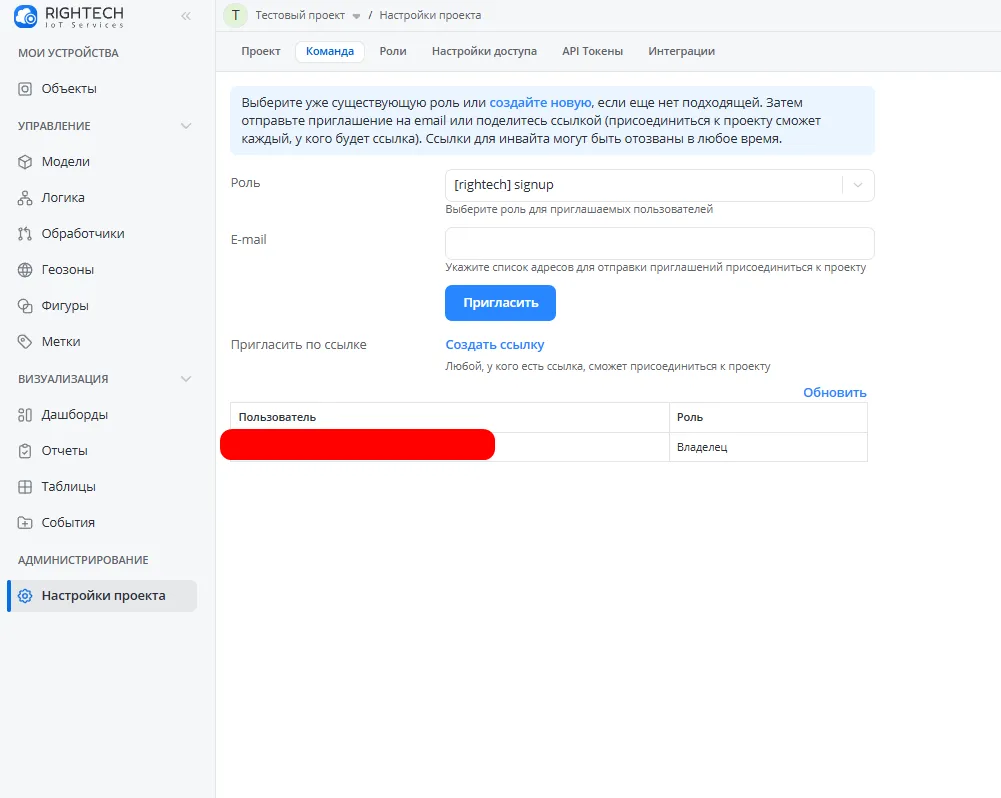The height and width of the screenshot is (798, 1001).
Task: Open Geozones via globe icon
Action: 26,270
